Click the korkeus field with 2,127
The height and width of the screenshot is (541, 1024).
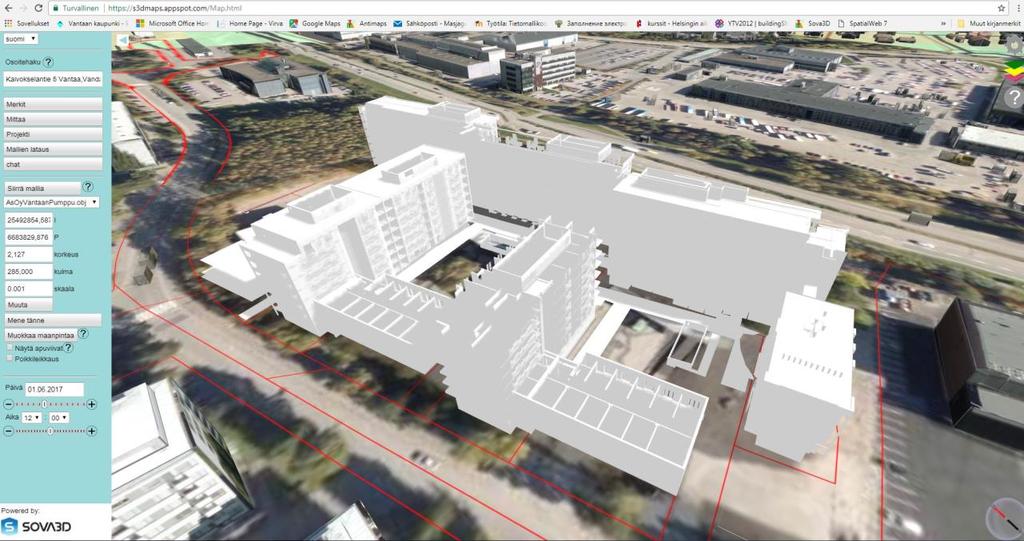[29, 254]
